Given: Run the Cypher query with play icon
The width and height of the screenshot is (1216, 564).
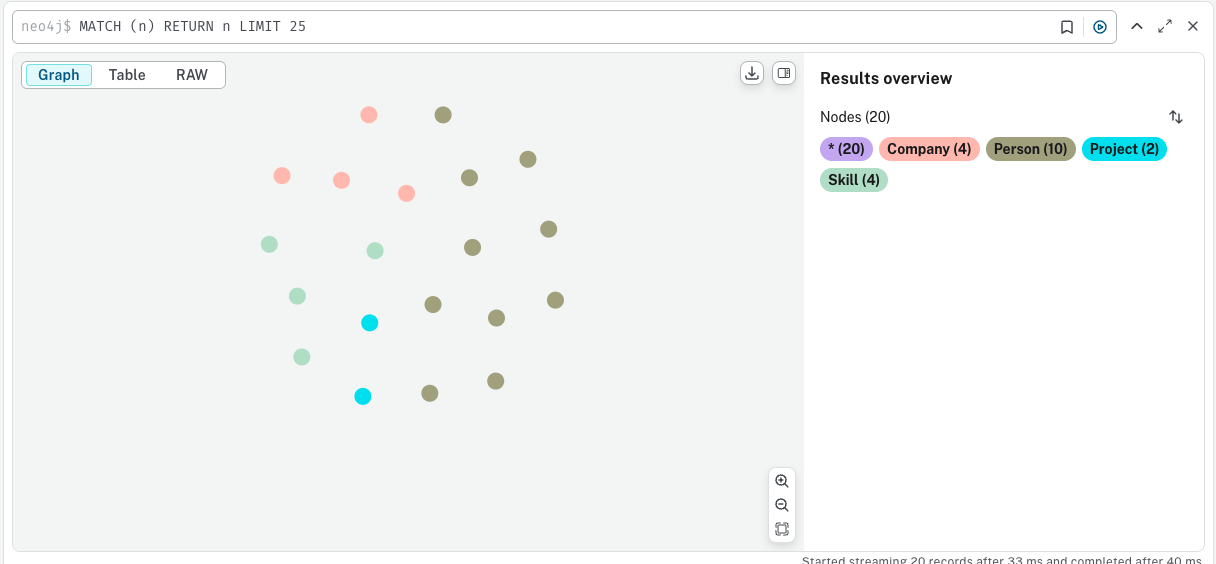Looking at the screenshot, I should click(1100, 27).
